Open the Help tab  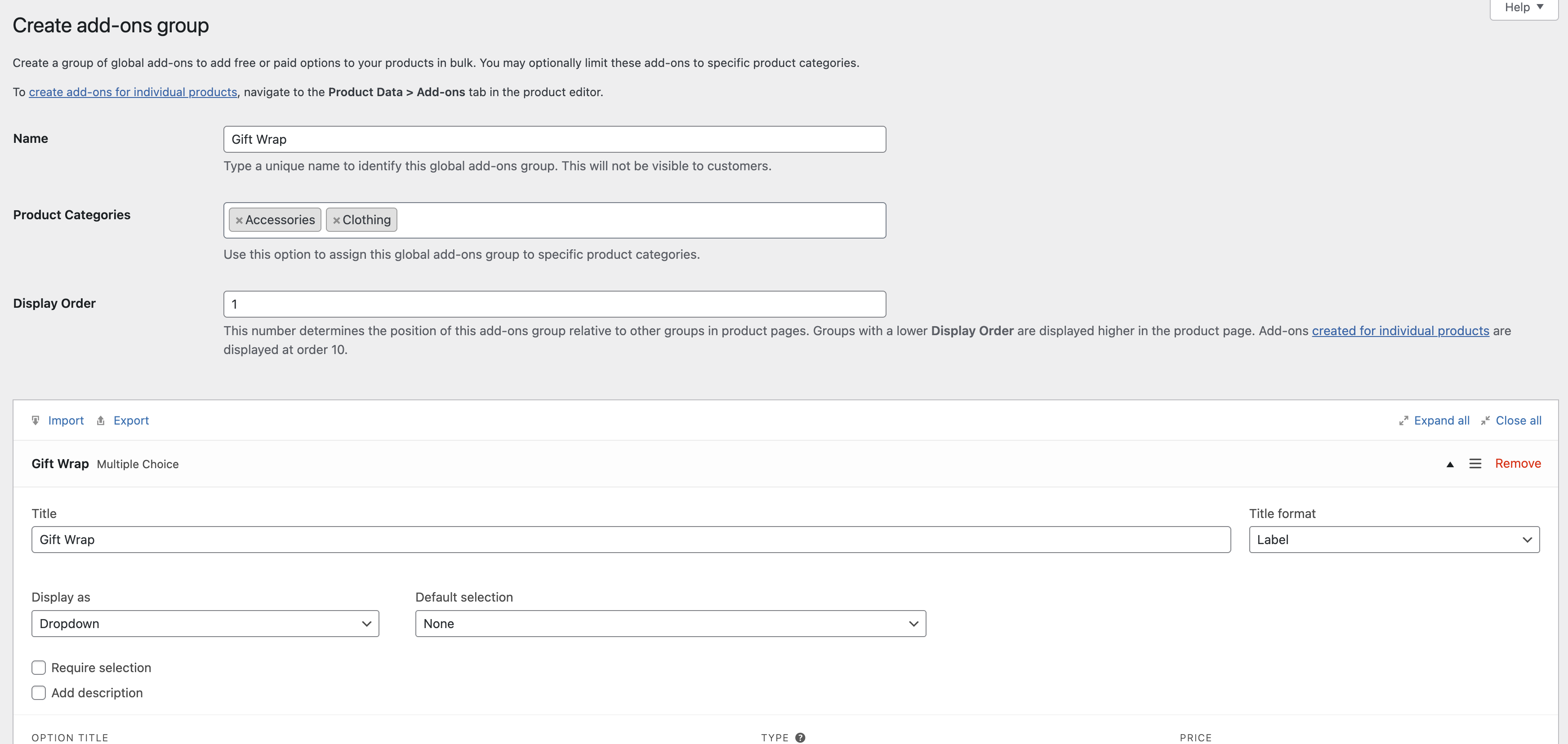1523,7
